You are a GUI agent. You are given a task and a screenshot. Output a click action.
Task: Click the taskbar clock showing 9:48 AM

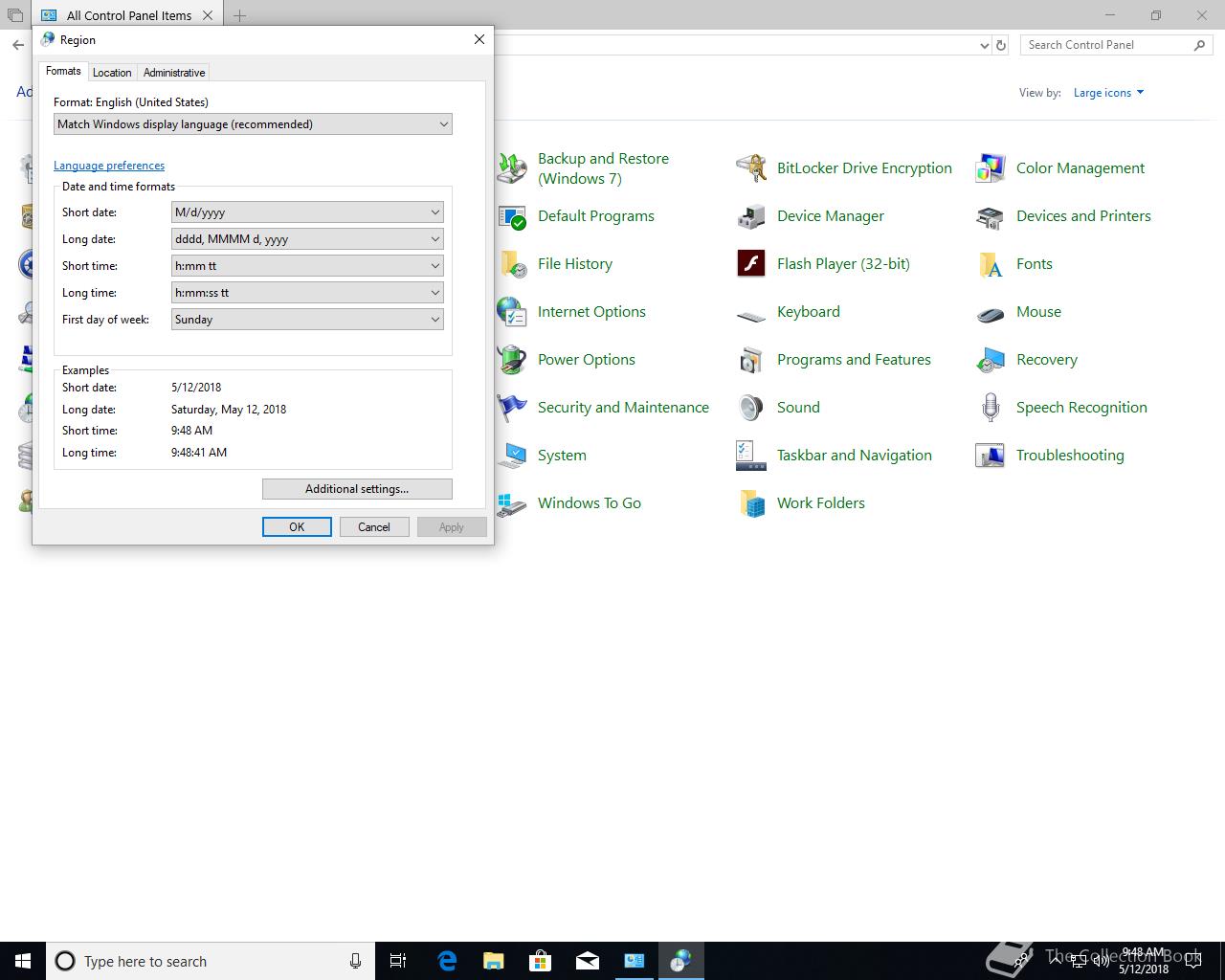(1144, 961)
